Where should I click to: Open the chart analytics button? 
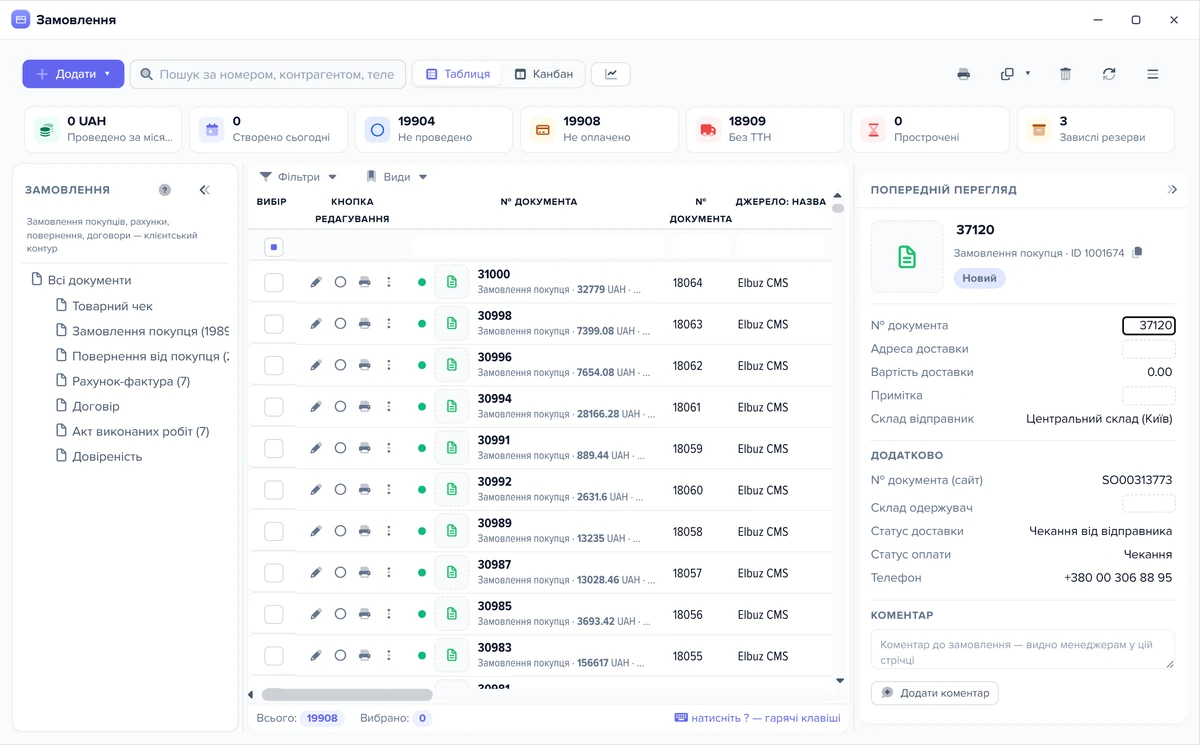tap(611, 74)
